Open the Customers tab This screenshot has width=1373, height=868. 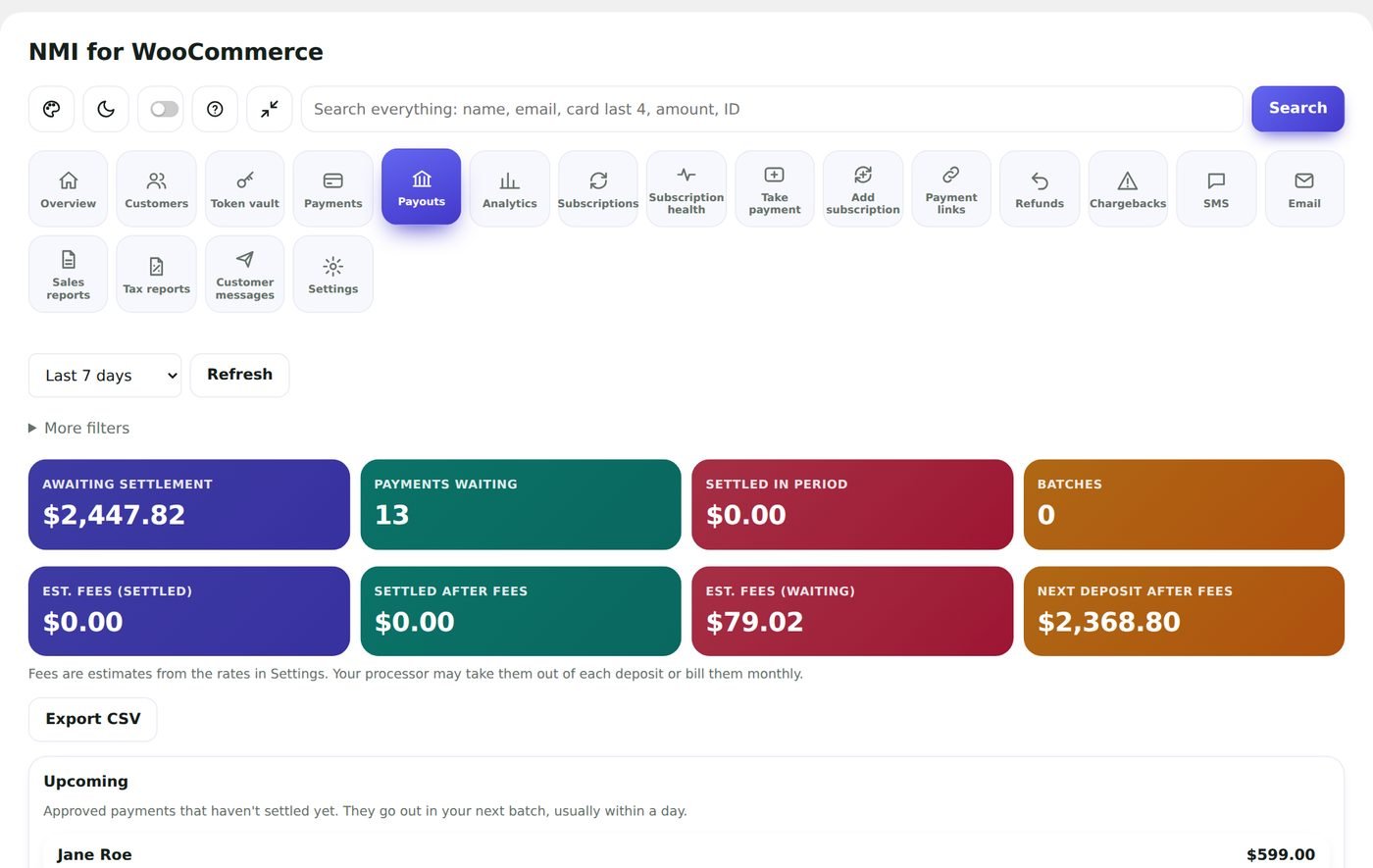pos(157,188)
